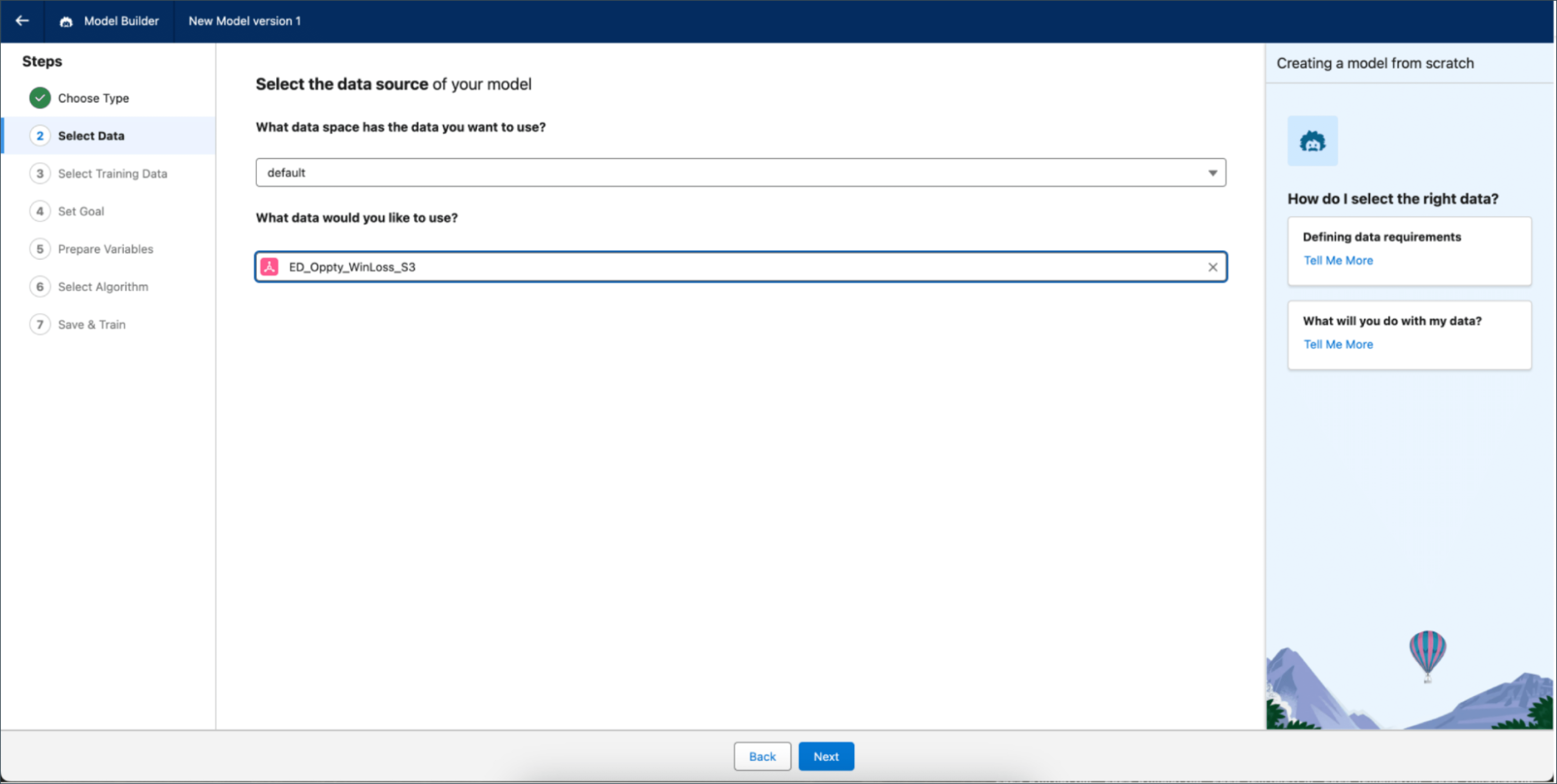
Task: Click the pink data model object icon
Action: pyautogui.click(x=269, y=267)
